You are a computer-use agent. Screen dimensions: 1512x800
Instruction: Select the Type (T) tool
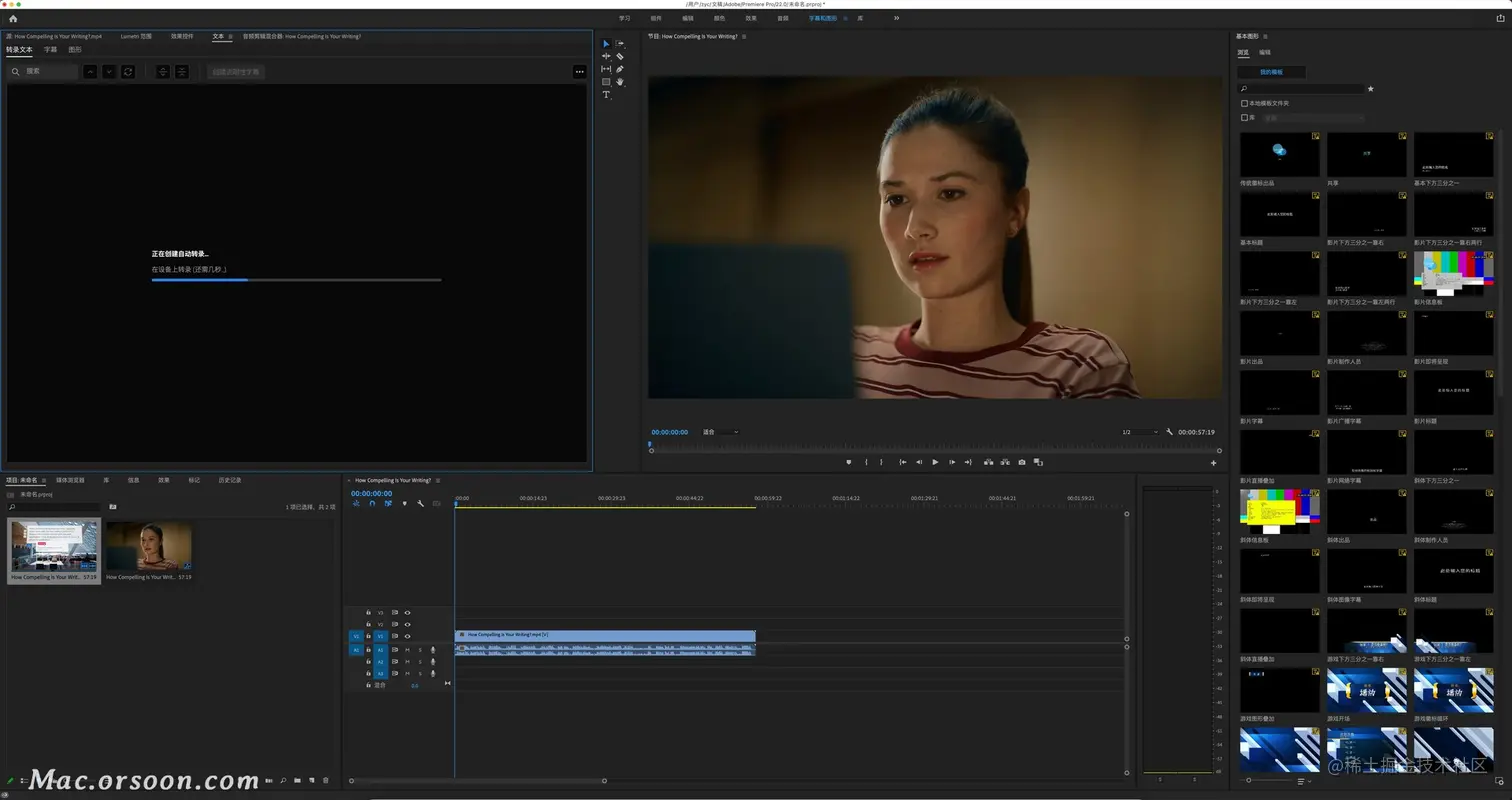[x=606, y=95]
